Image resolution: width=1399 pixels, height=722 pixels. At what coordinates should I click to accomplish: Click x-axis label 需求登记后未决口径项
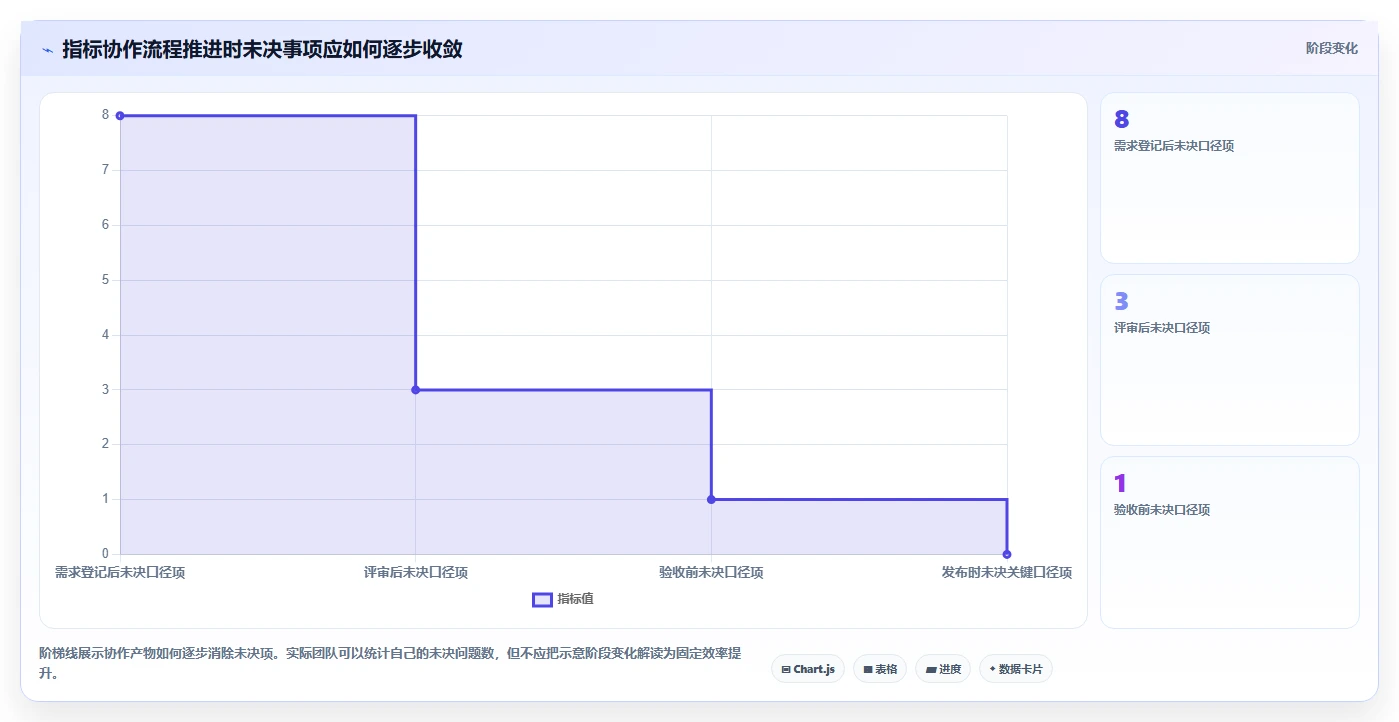coord(120,573)
